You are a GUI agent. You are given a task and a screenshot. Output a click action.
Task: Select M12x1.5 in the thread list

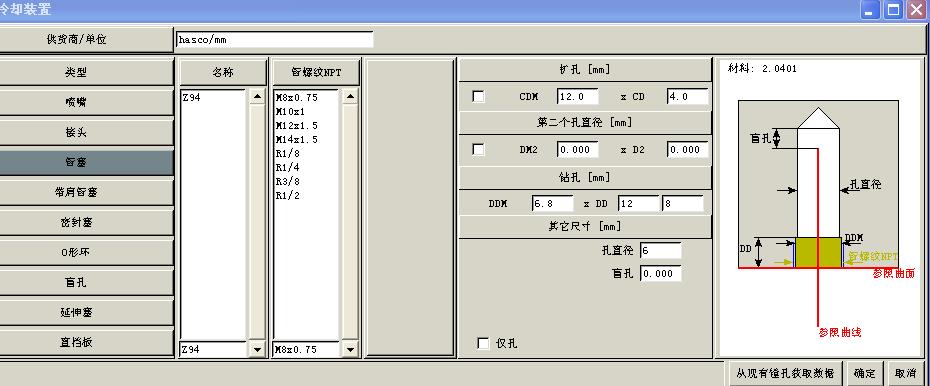pos(297,126)
